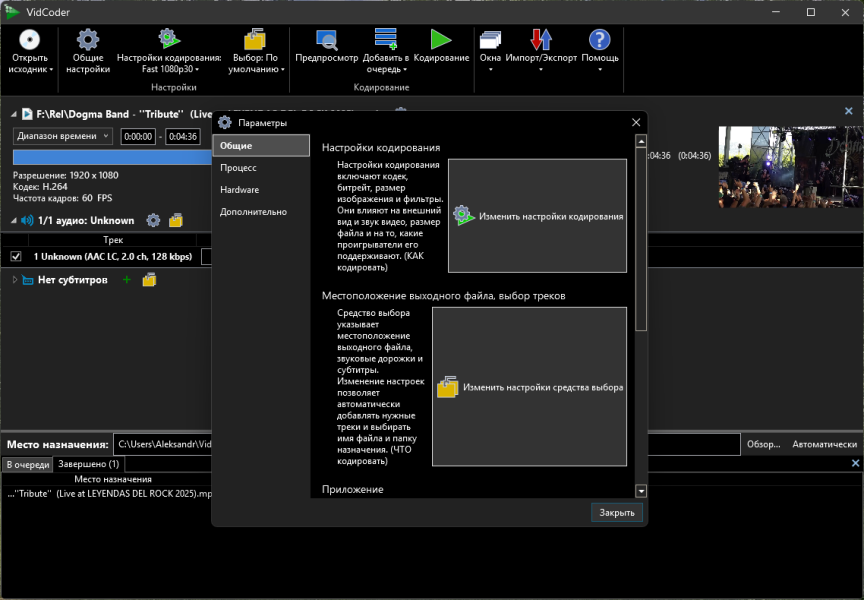Click the Параметры dialog vertical scrollbar
864x600 pixels.
click(x=641, y=240)
